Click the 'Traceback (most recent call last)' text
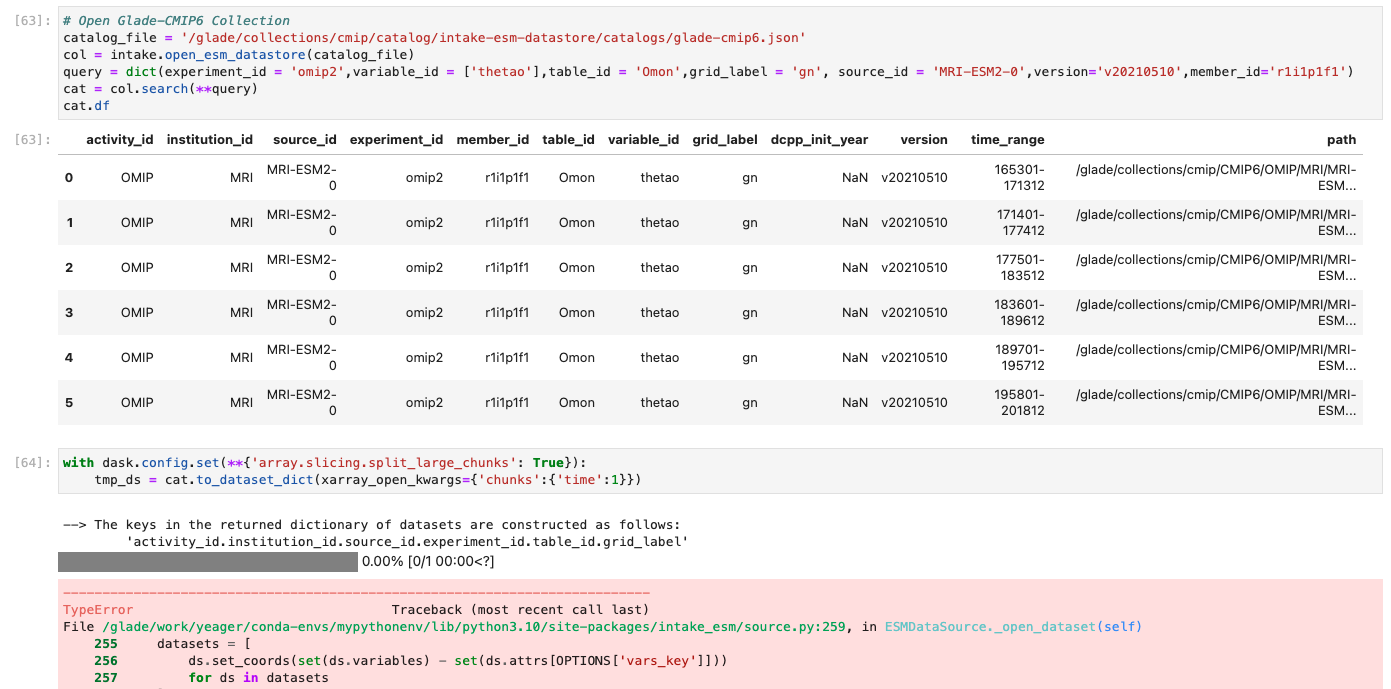Screen dimensions: 1391x689 [520, 609]
